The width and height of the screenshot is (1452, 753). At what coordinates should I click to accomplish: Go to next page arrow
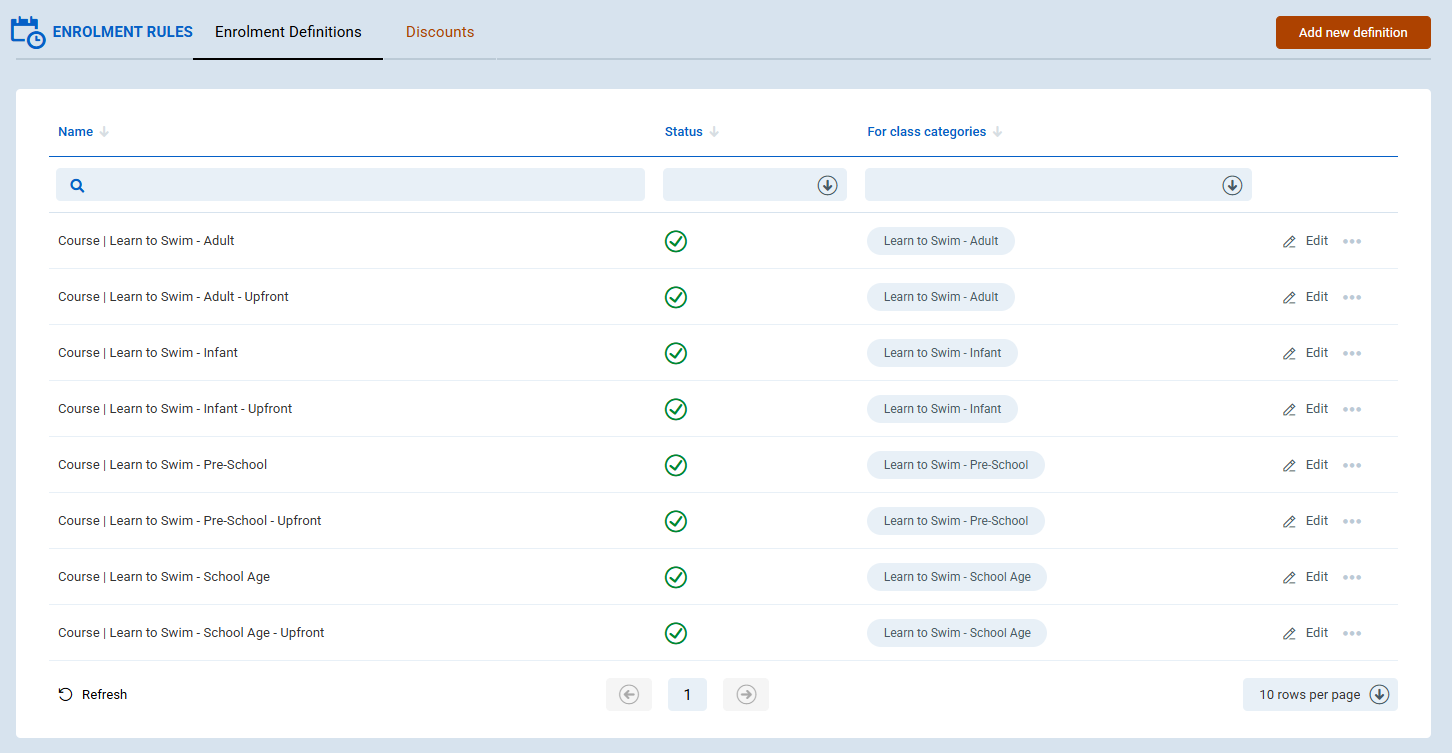746,695
